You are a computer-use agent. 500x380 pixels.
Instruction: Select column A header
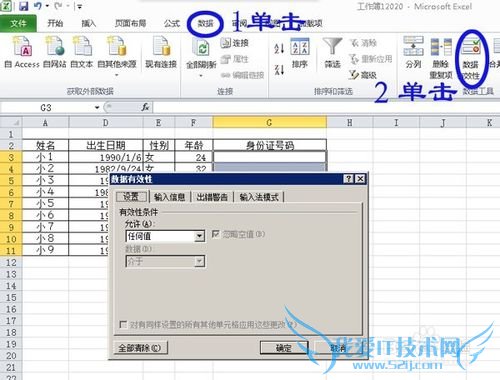pos(45,123)
